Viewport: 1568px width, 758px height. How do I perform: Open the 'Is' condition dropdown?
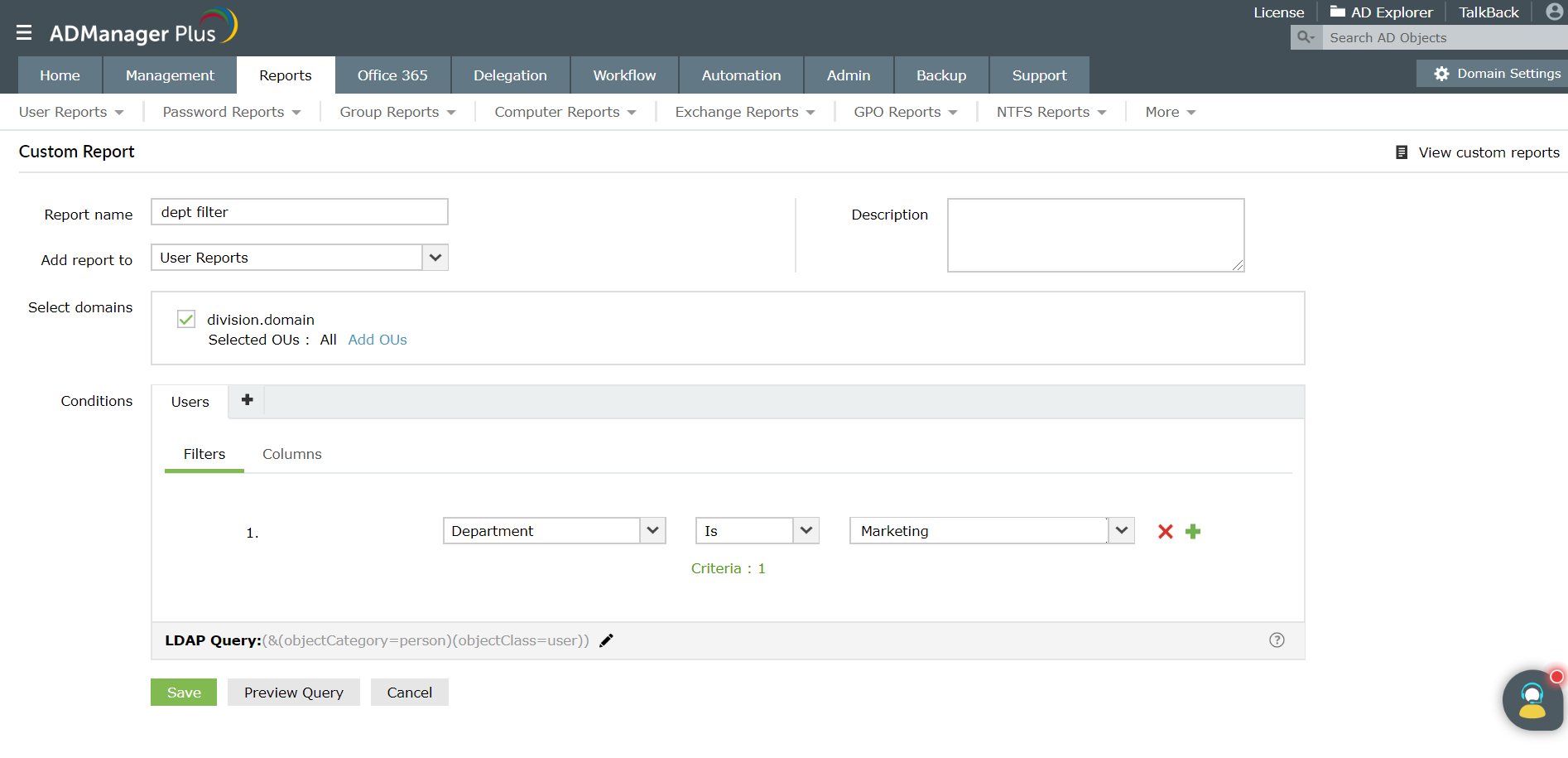805,530
